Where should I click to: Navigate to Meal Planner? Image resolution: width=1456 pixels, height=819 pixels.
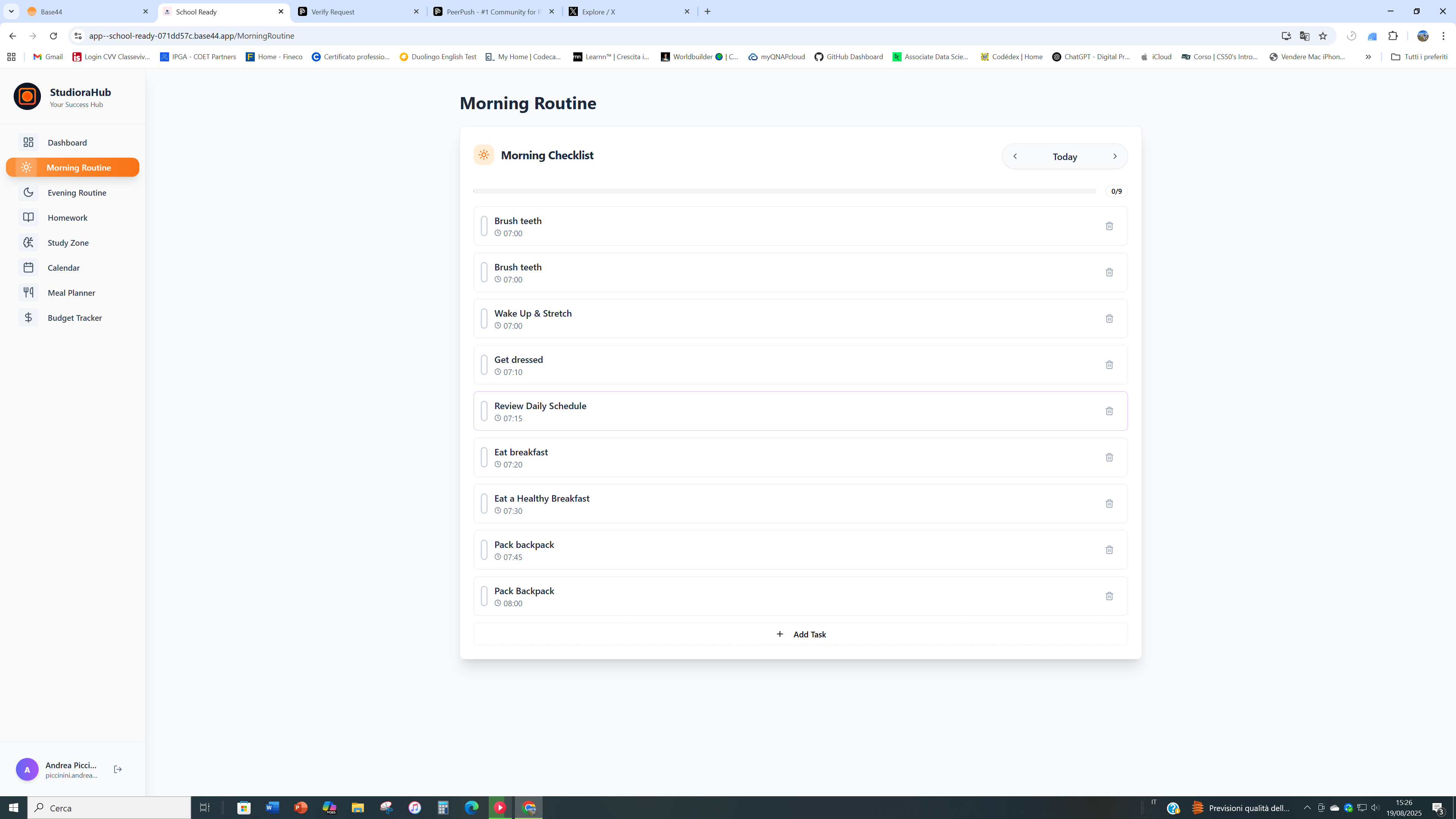click(72, 293)
